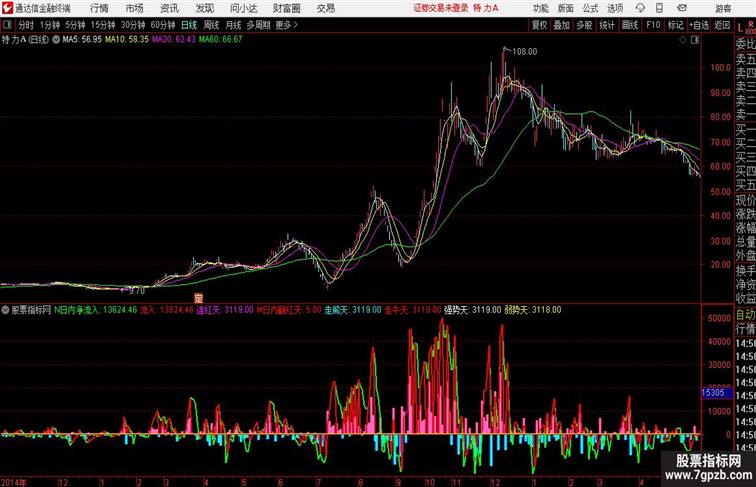Switch to 1分钟 period tab

pos(50,25)
